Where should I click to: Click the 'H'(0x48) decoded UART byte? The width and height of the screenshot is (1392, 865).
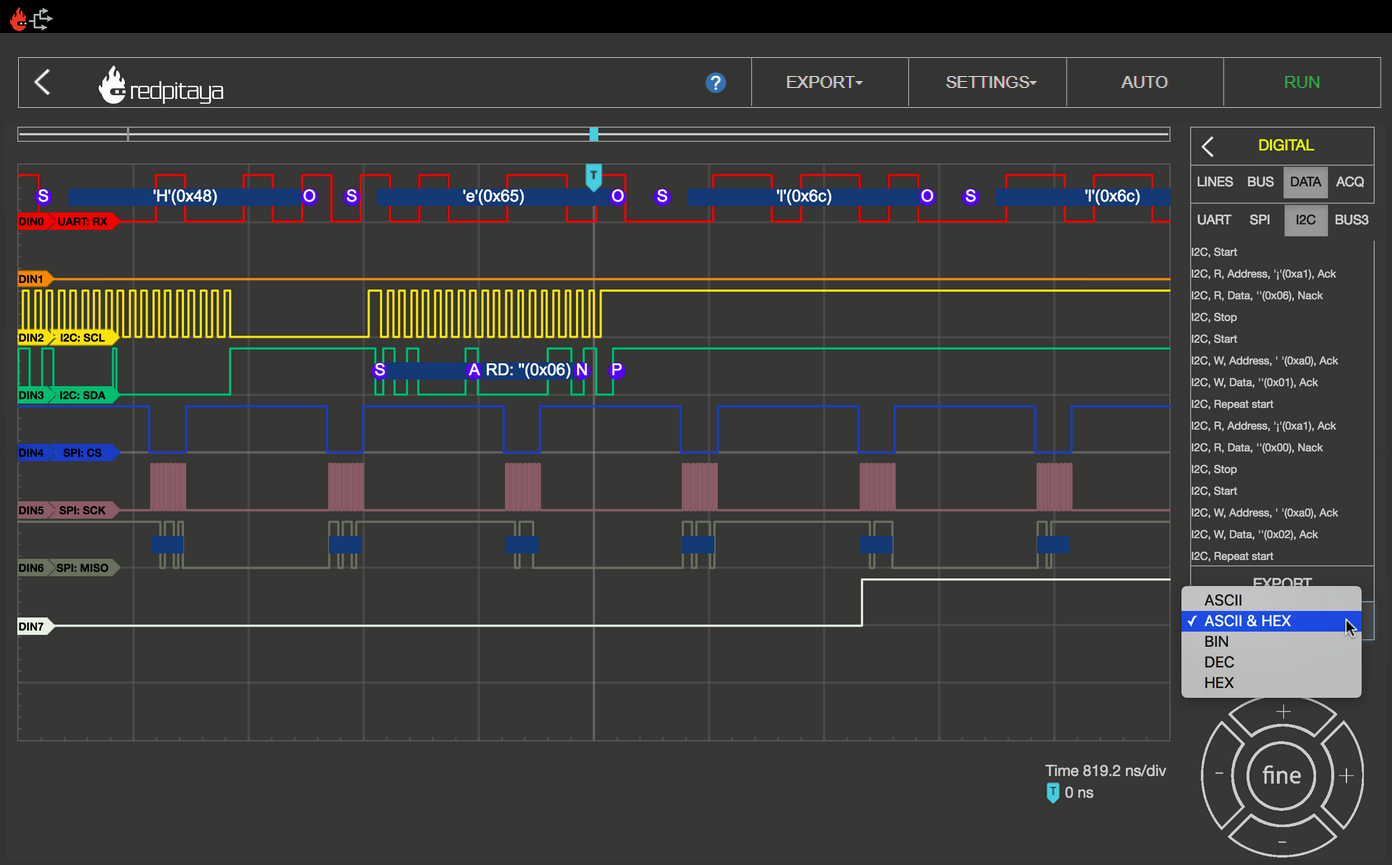(184, 196)
